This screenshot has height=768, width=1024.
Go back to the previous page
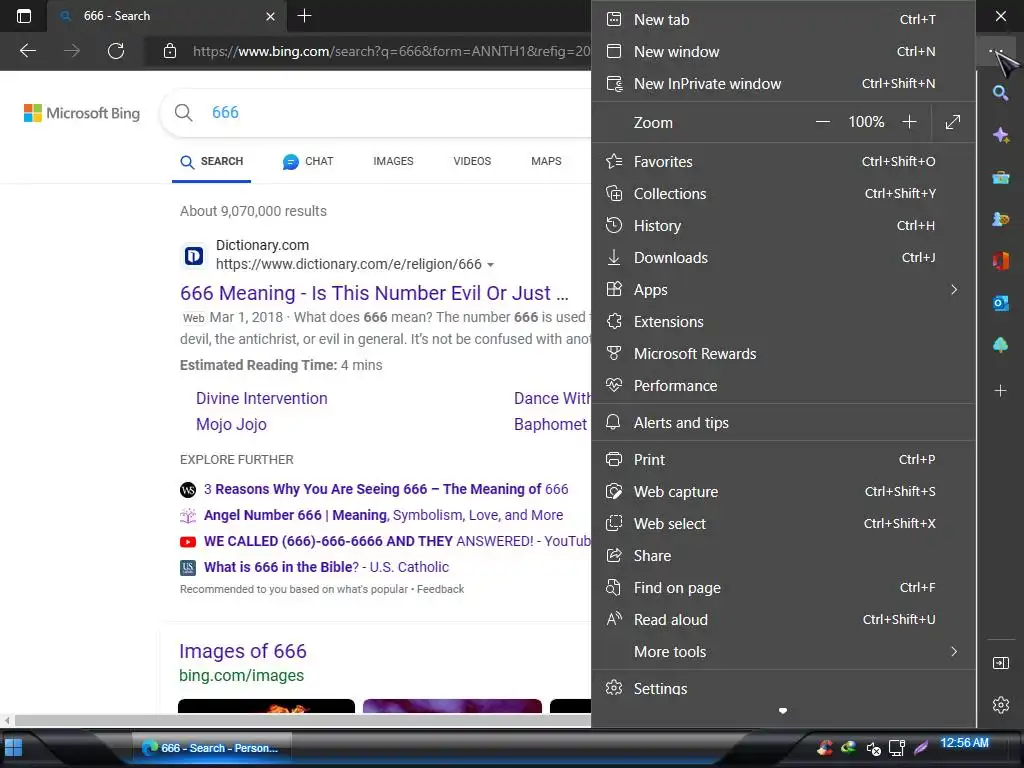28,51
